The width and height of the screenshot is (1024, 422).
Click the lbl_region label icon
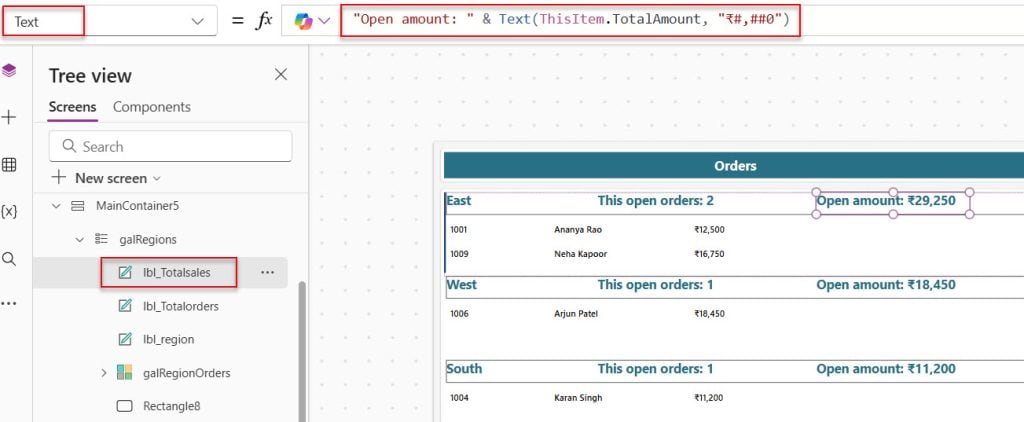(125, 340)
